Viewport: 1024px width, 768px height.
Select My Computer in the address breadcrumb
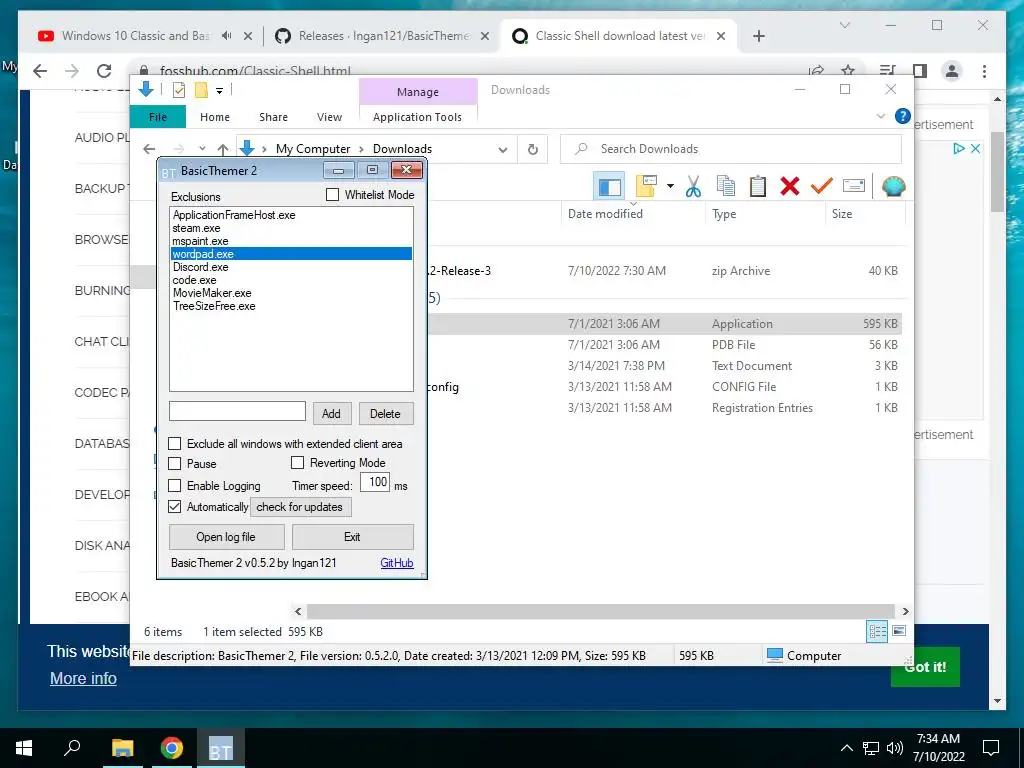[313, 149]
